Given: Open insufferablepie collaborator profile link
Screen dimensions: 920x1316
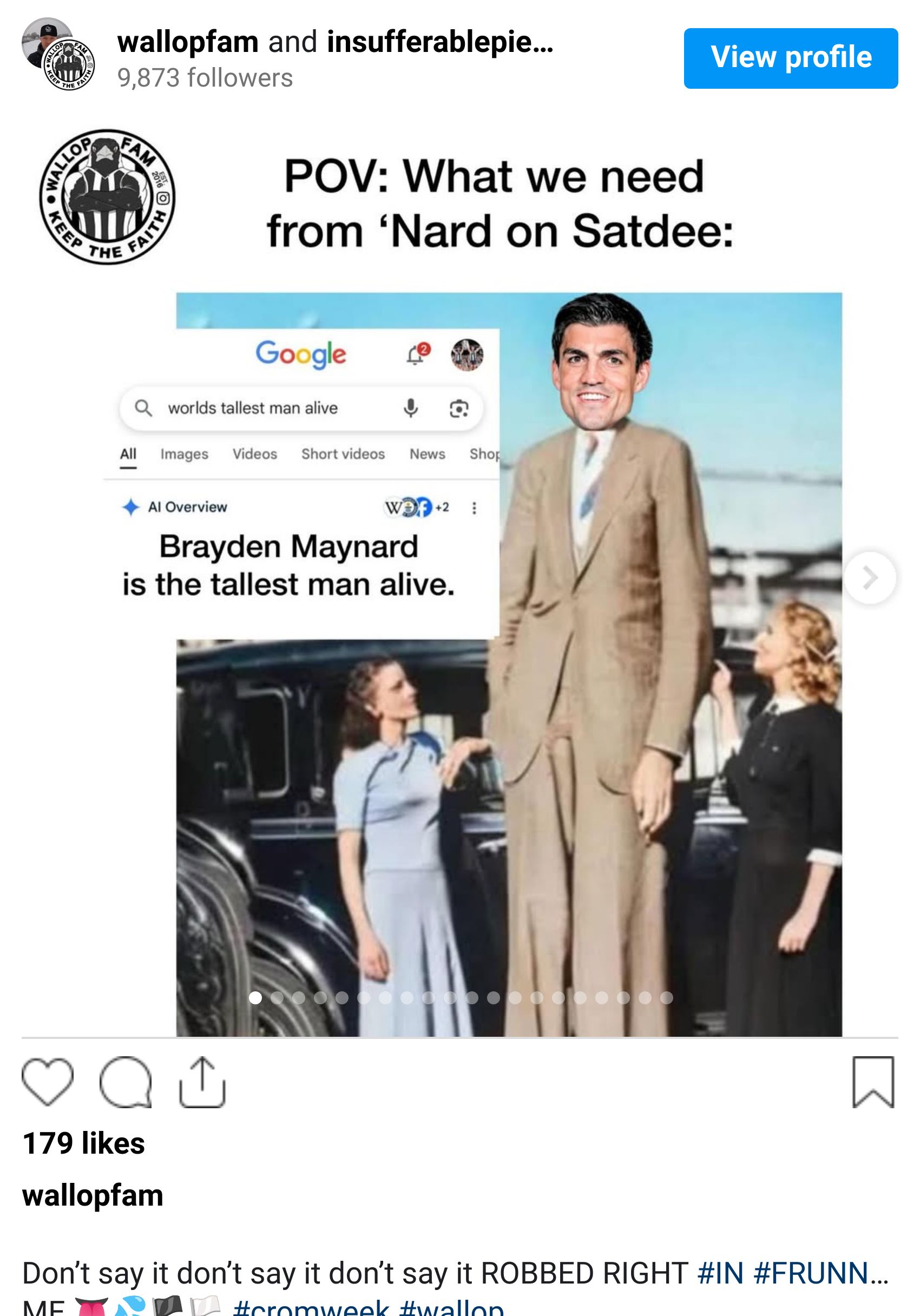Looking at the screenshot, I should [440, 42].
